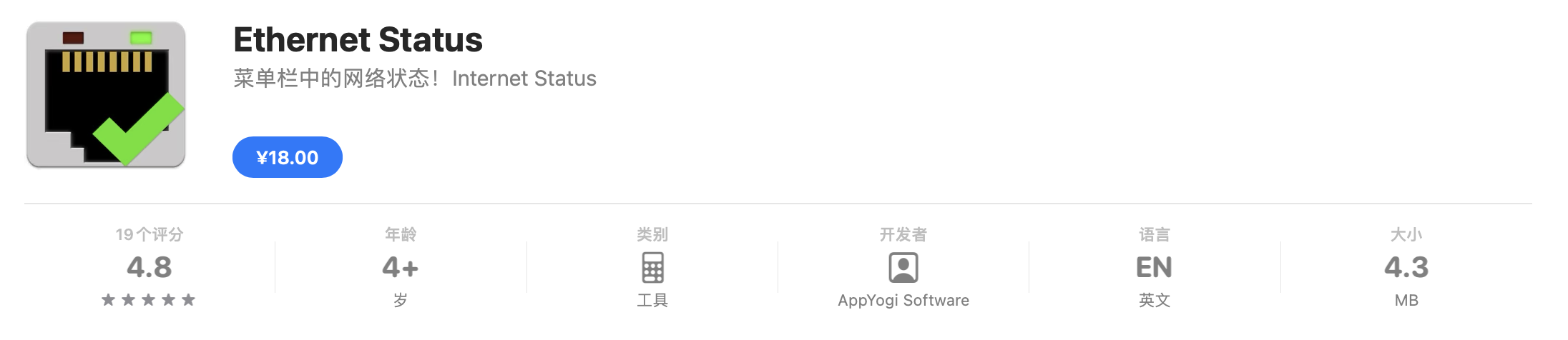Click the 开发者 developer heading
The width and height of the screenshot is (1568, 340).
[903, 234]
